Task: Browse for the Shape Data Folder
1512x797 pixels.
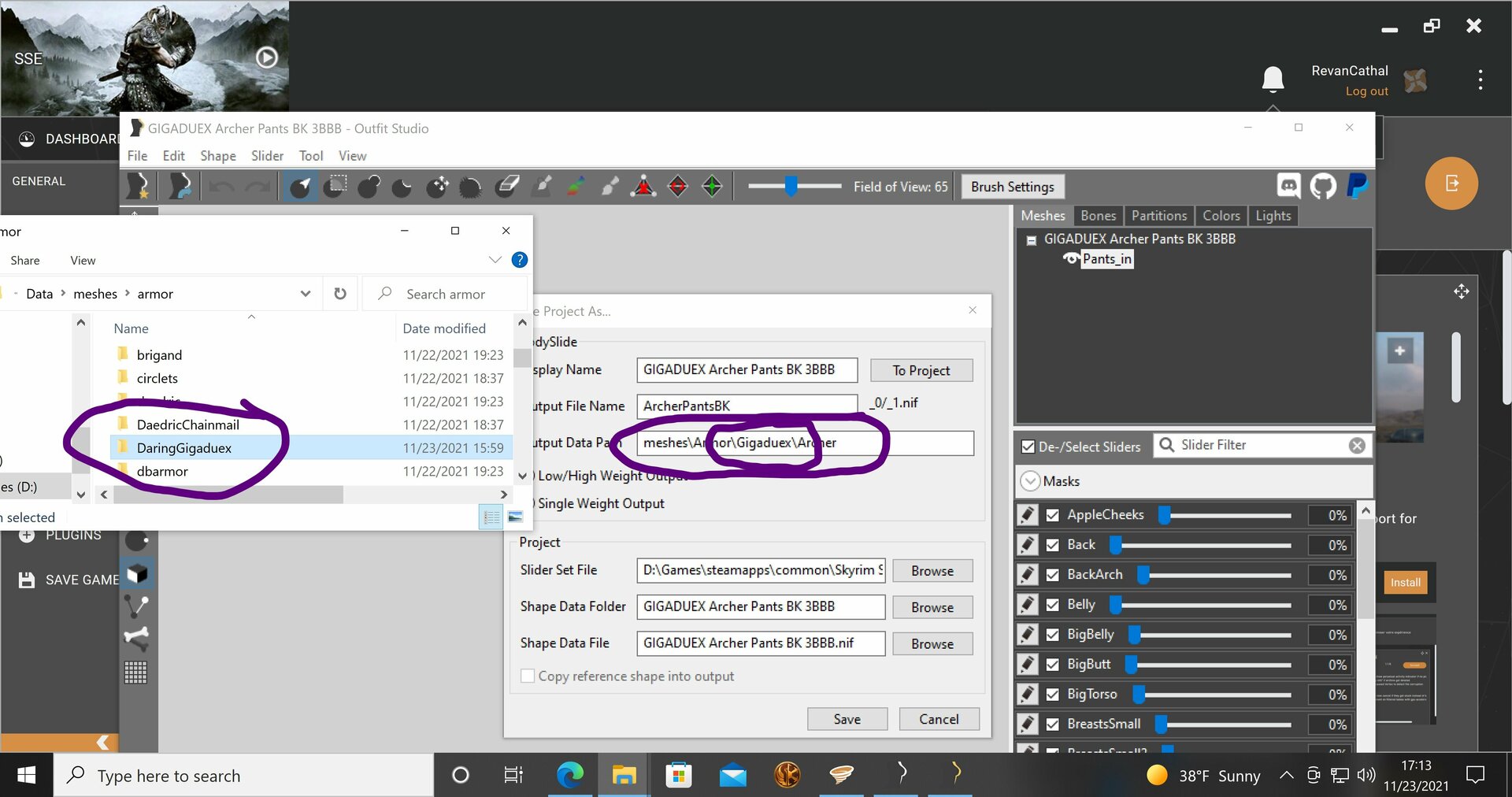Action: tap(932, 607)
